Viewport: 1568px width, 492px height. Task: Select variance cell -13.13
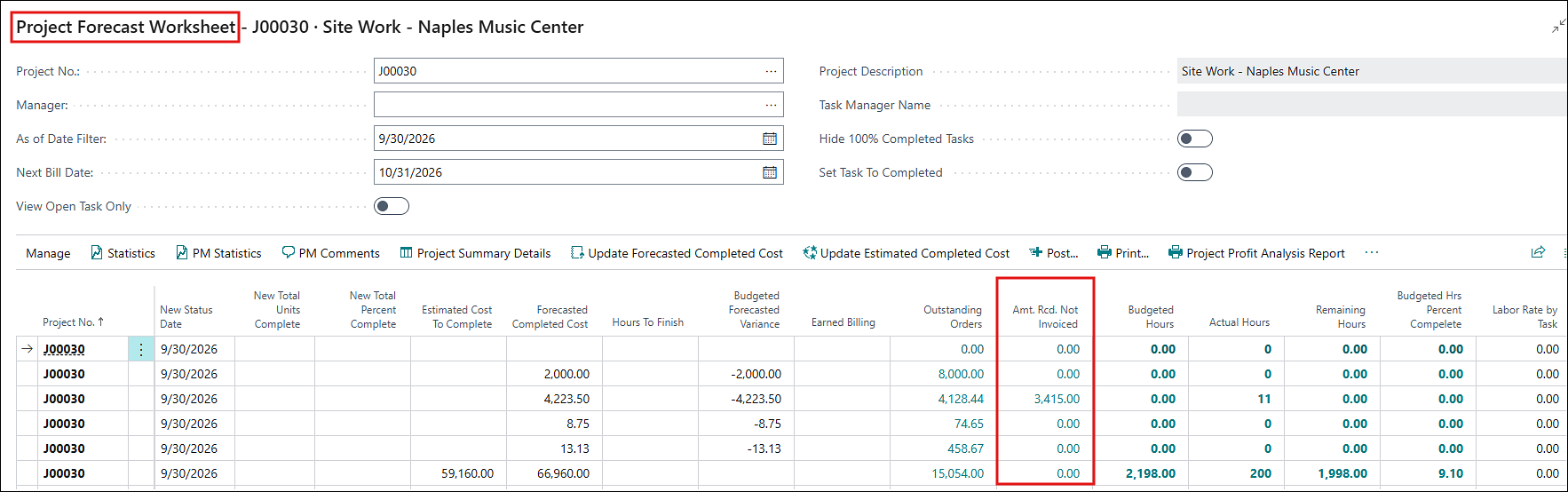764,448
